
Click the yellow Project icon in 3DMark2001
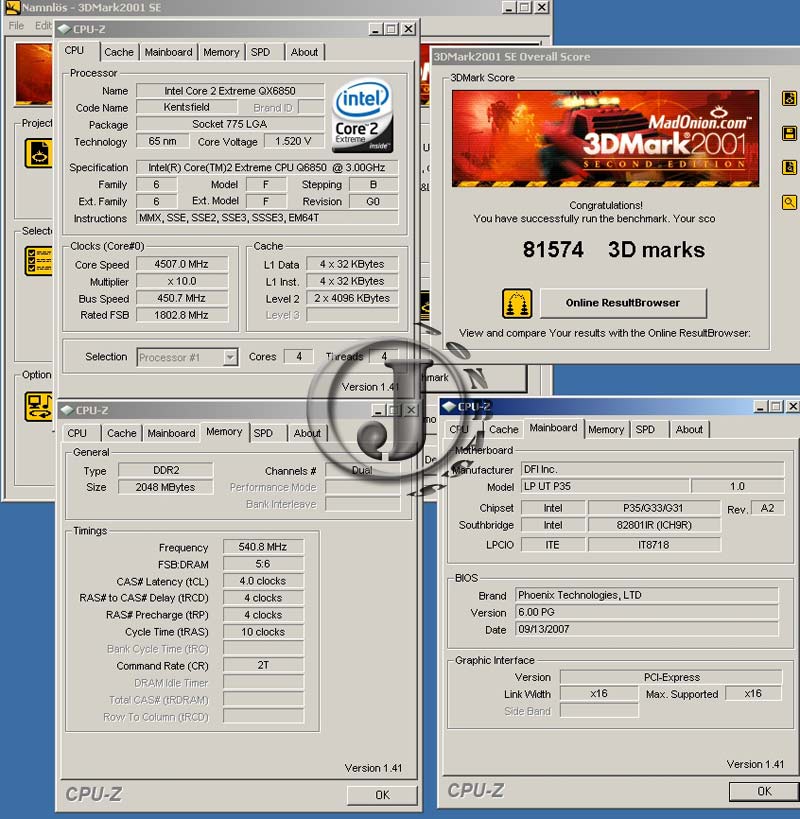39,154
